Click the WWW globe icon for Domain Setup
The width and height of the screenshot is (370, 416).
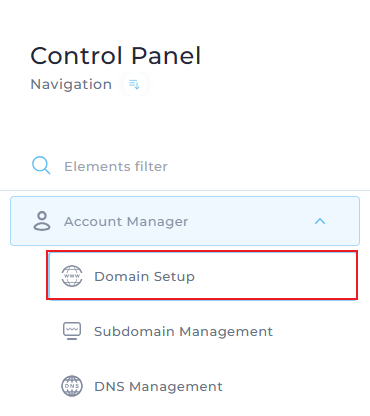[72, 276]
